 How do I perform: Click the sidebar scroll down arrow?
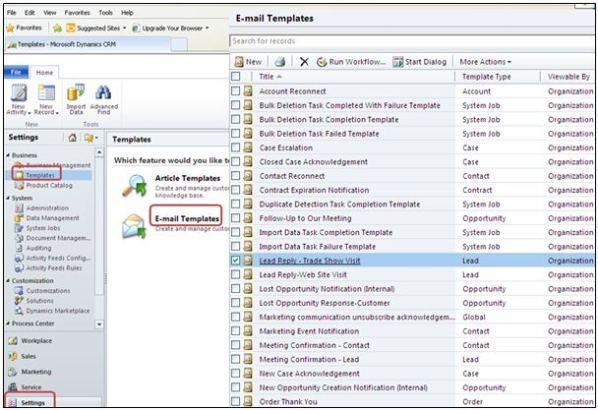pyautogui.click(x=99, y=324)
